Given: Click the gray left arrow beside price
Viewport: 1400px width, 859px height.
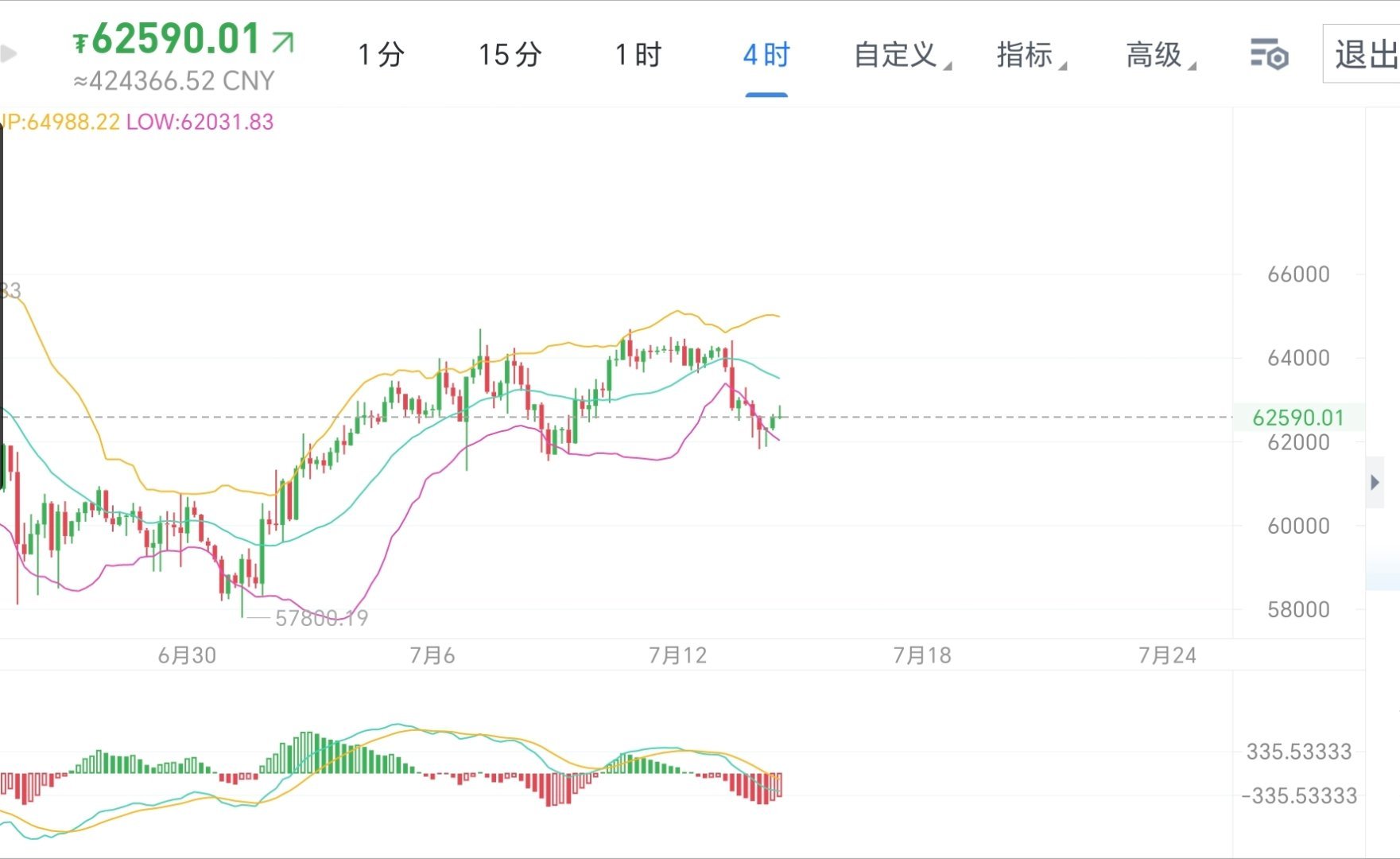Looking at the screenshot, I should click(x=8, y=54).
